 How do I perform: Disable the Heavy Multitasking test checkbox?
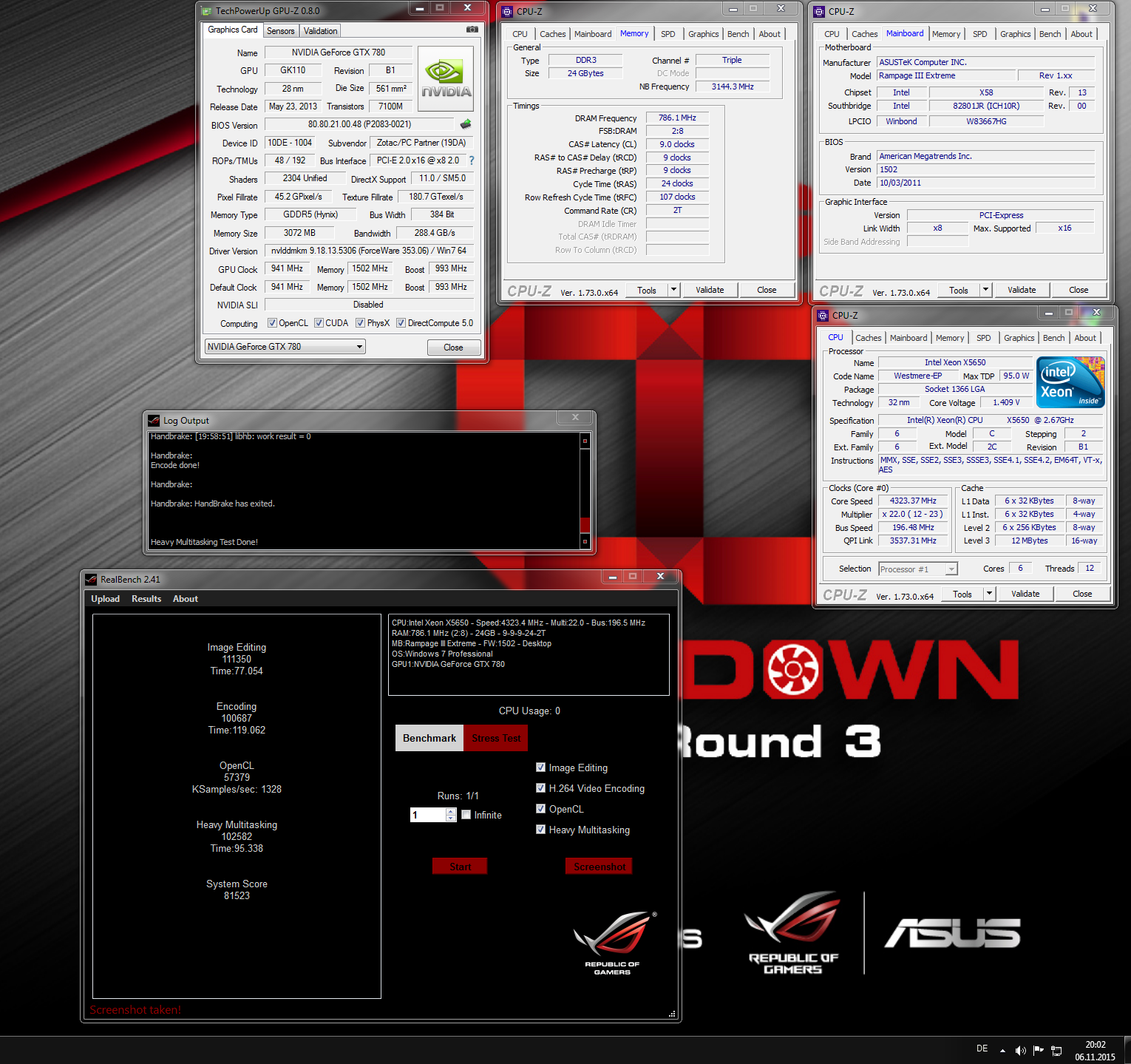(x=540, y=830)
